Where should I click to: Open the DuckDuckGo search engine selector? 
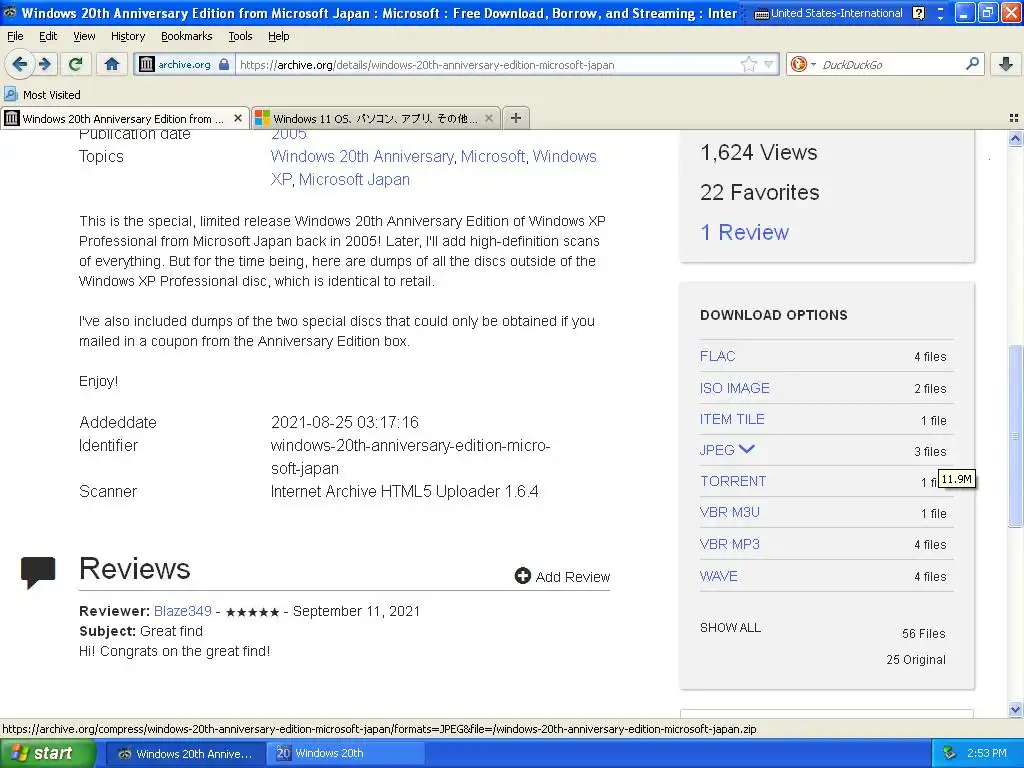point(803,64)
